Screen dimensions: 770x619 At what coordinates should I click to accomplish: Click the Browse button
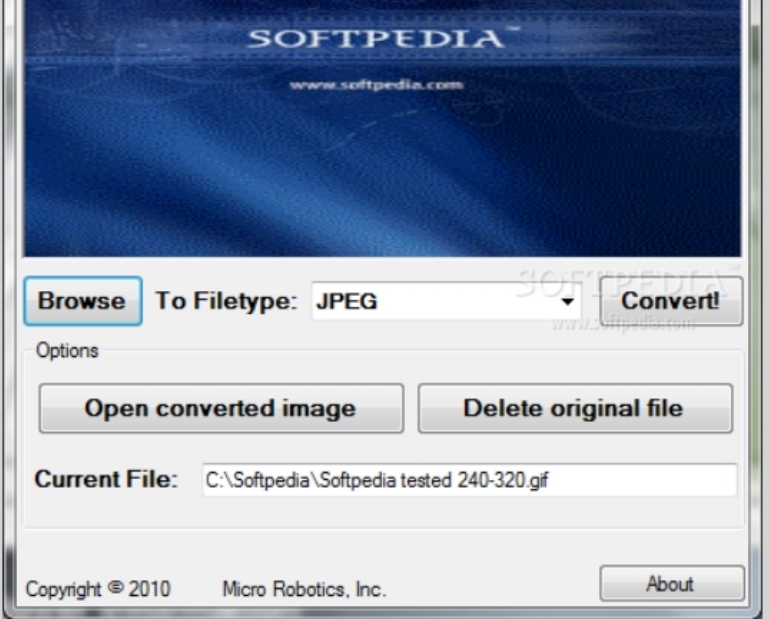tap(82, 301)
